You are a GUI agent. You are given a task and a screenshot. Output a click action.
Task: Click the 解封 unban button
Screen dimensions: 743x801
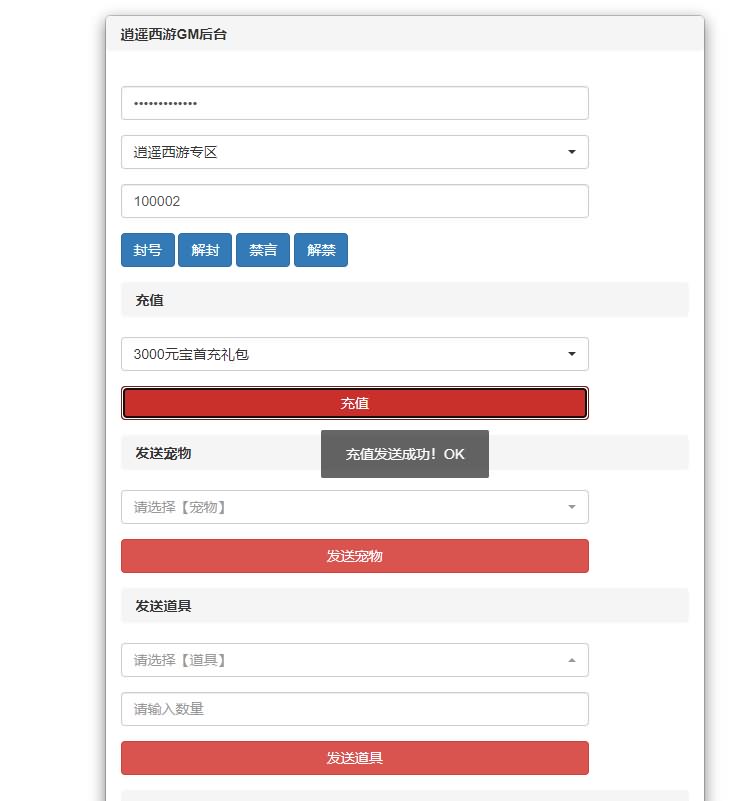pyautogui.click(x=205, y=250)
